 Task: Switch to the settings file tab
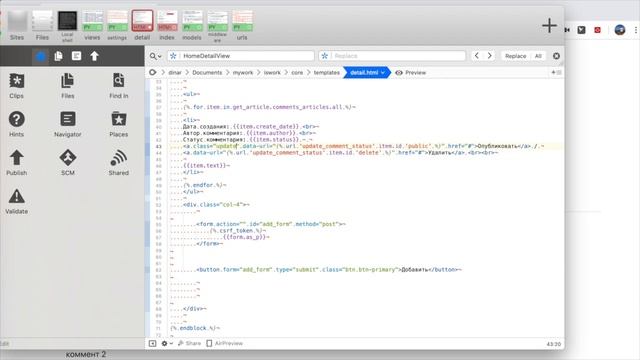point(117,26)
